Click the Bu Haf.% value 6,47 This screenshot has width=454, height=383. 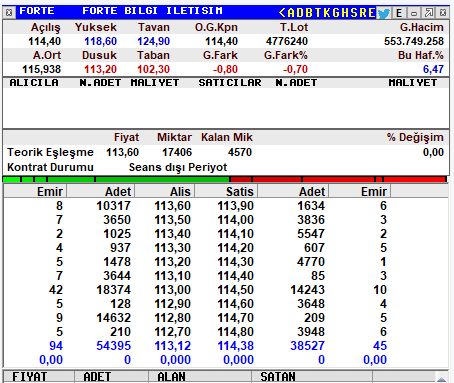click(433, 69)
